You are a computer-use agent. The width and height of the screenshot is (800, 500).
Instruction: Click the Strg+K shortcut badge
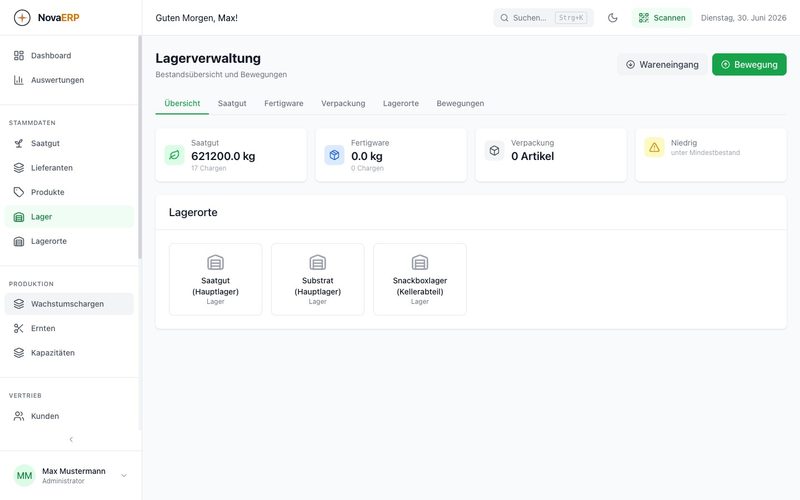click(571, 18)
